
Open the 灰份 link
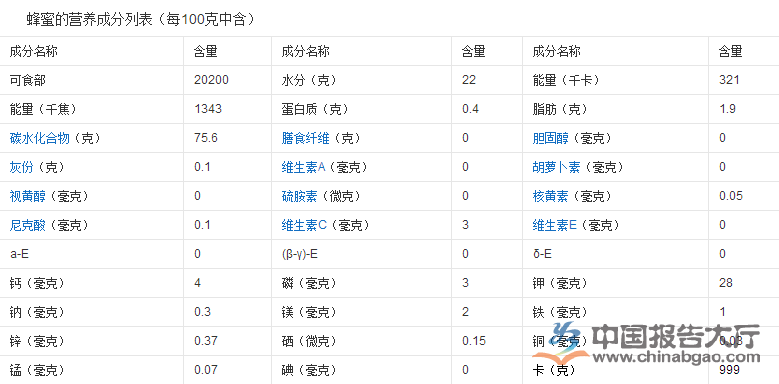point(21,167)
